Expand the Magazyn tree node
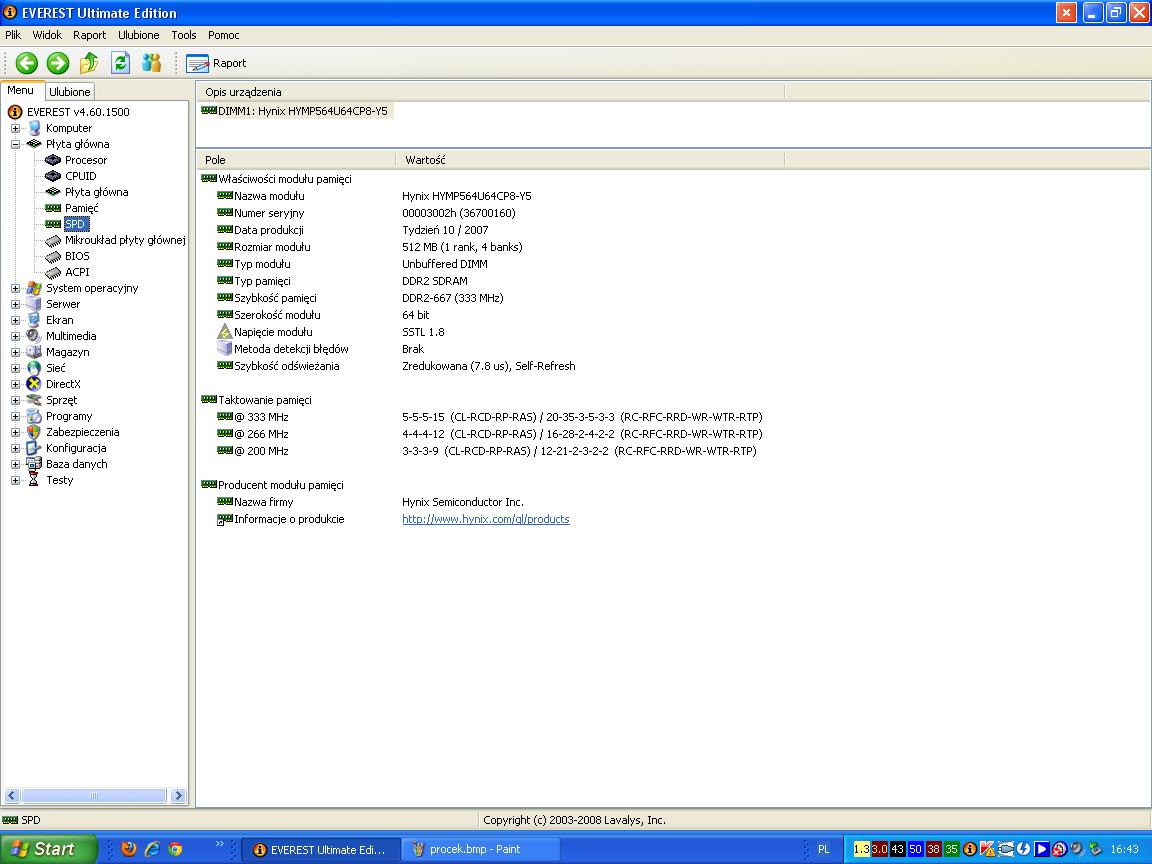This screenshot has height=864, width=1152. point(15,352)
